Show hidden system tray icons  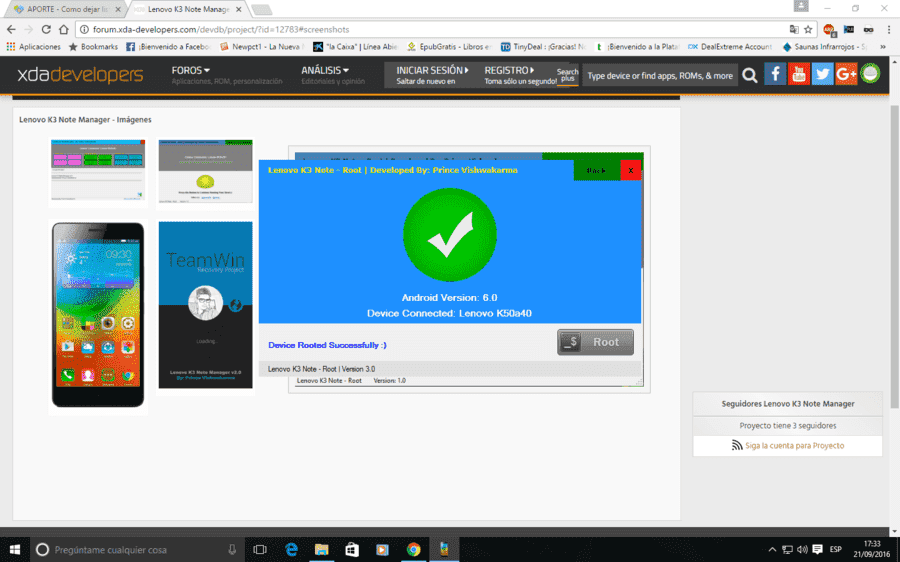click(773, 549)
